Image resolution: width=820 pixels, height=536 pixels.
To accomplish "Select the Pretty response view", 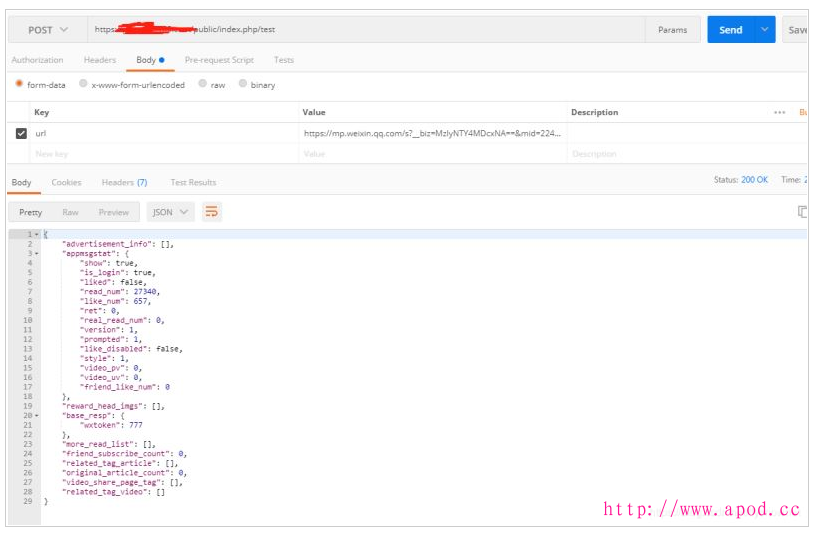I will point(30,212).
